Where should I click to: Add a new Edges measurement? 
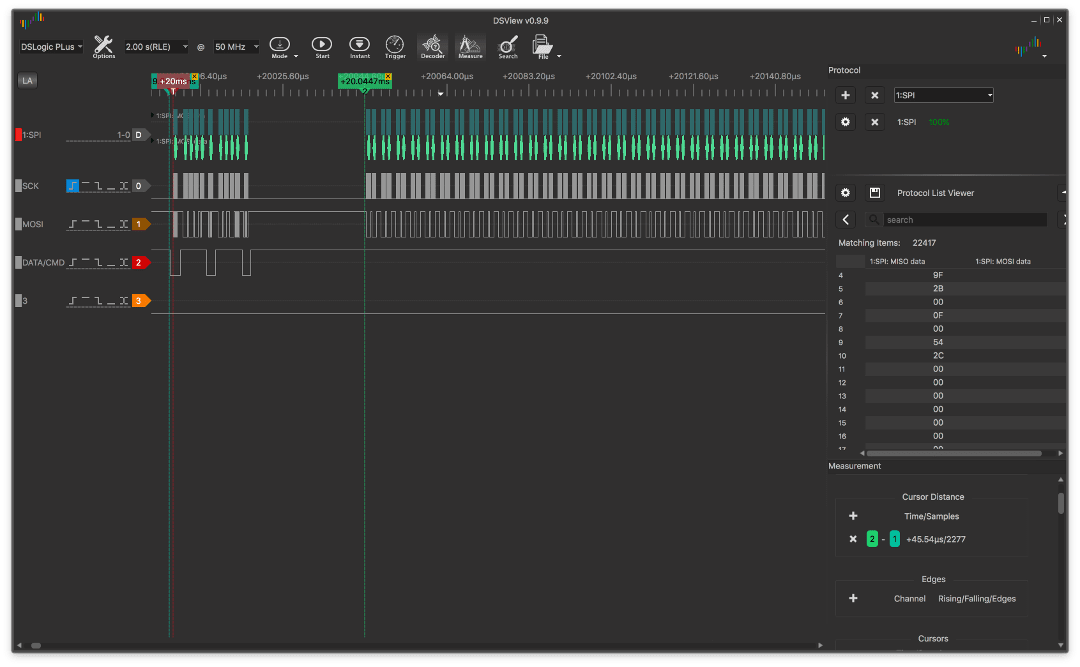click(853, 598)
